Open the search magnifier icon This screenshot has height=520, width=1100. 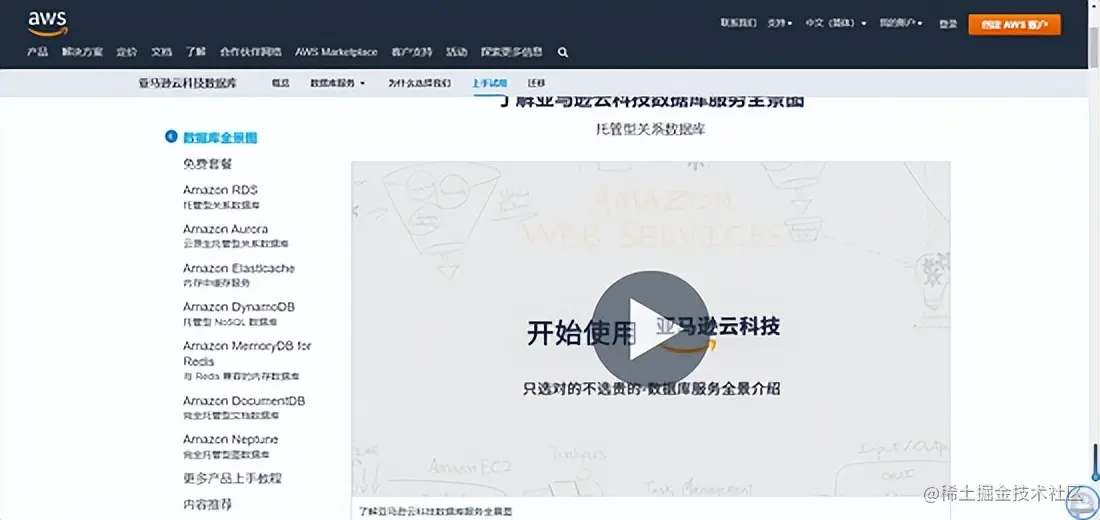(563, 52)
